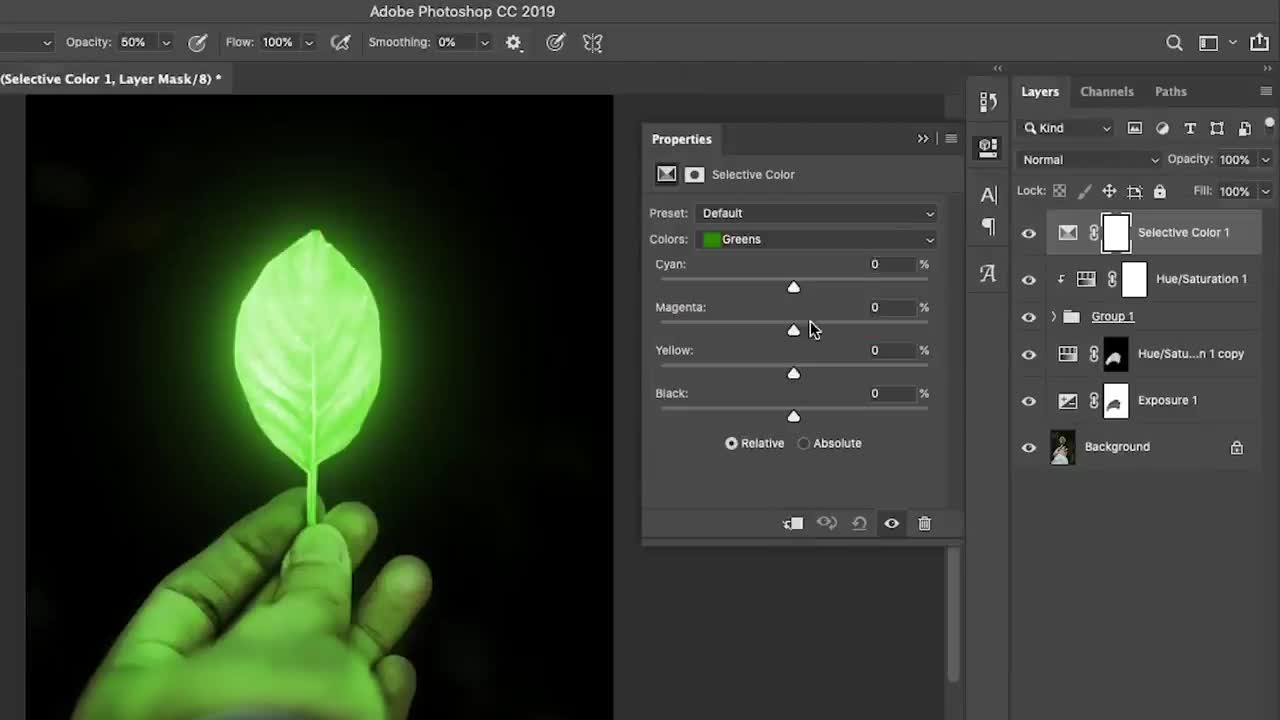
Task: Filter for adjustment layers icon
Action: 1162,128
